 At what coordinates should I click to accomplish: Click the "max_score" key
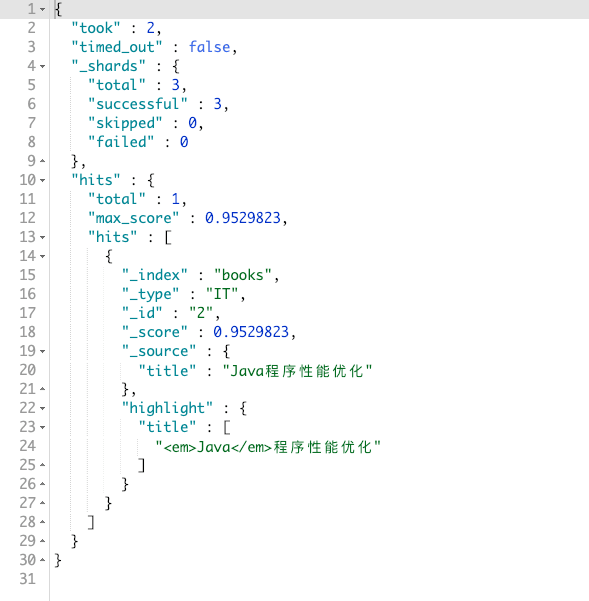tap(134, 218)
